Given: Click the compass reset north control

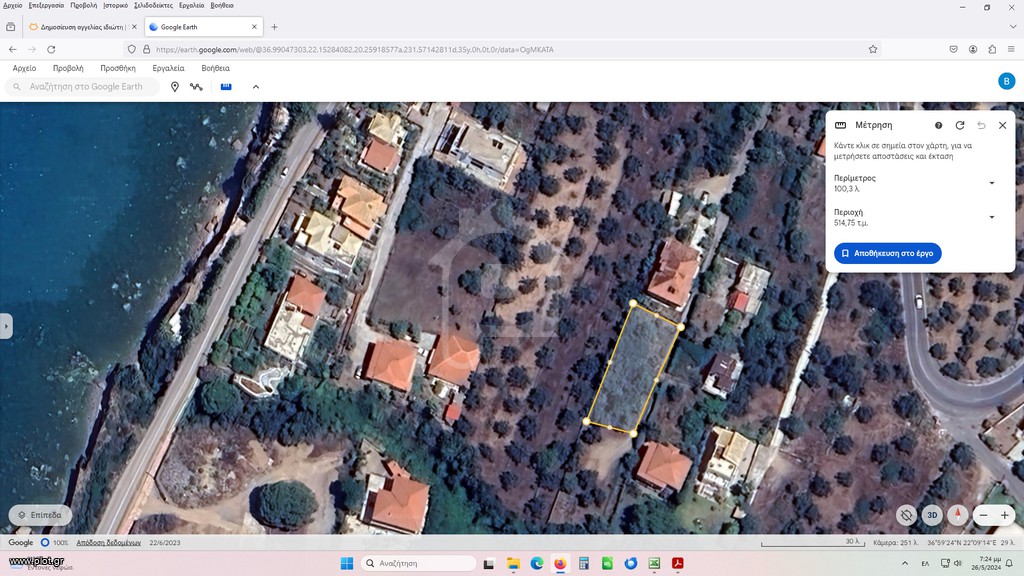Looking at the screenshot, I should pyautogui.click(x=957, y=515).
